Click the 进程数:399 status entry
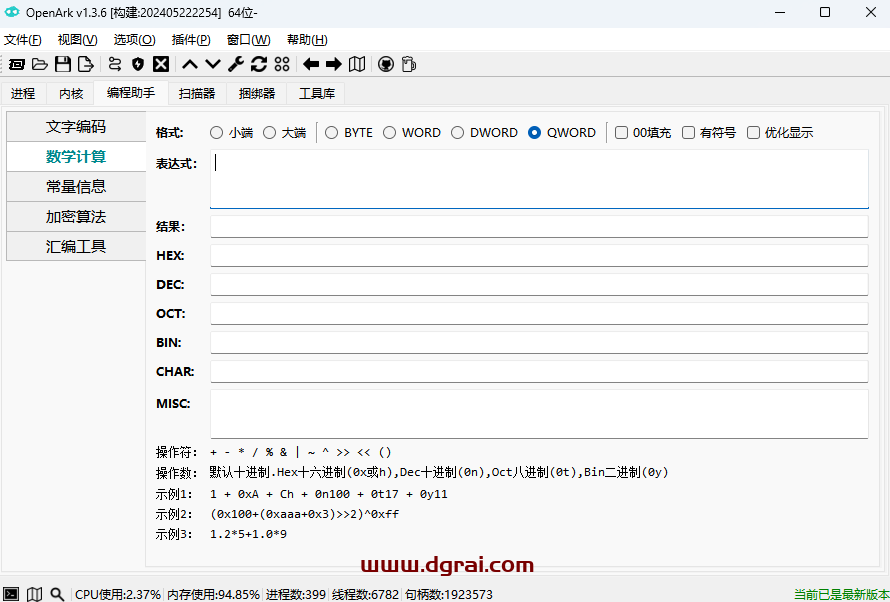 (296, 594)
